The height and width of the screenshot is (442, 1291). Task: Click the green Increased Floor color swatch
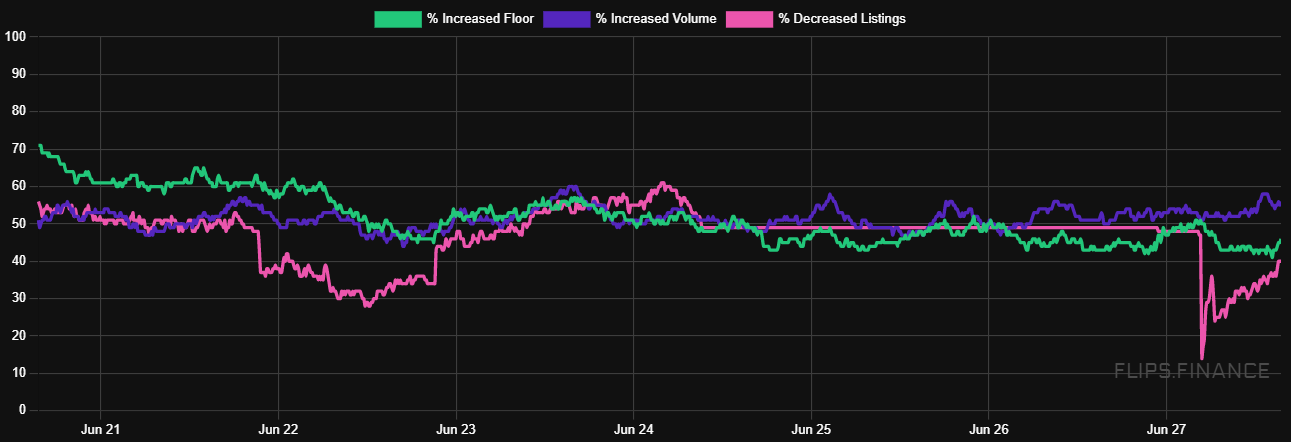tap(397, 19)
